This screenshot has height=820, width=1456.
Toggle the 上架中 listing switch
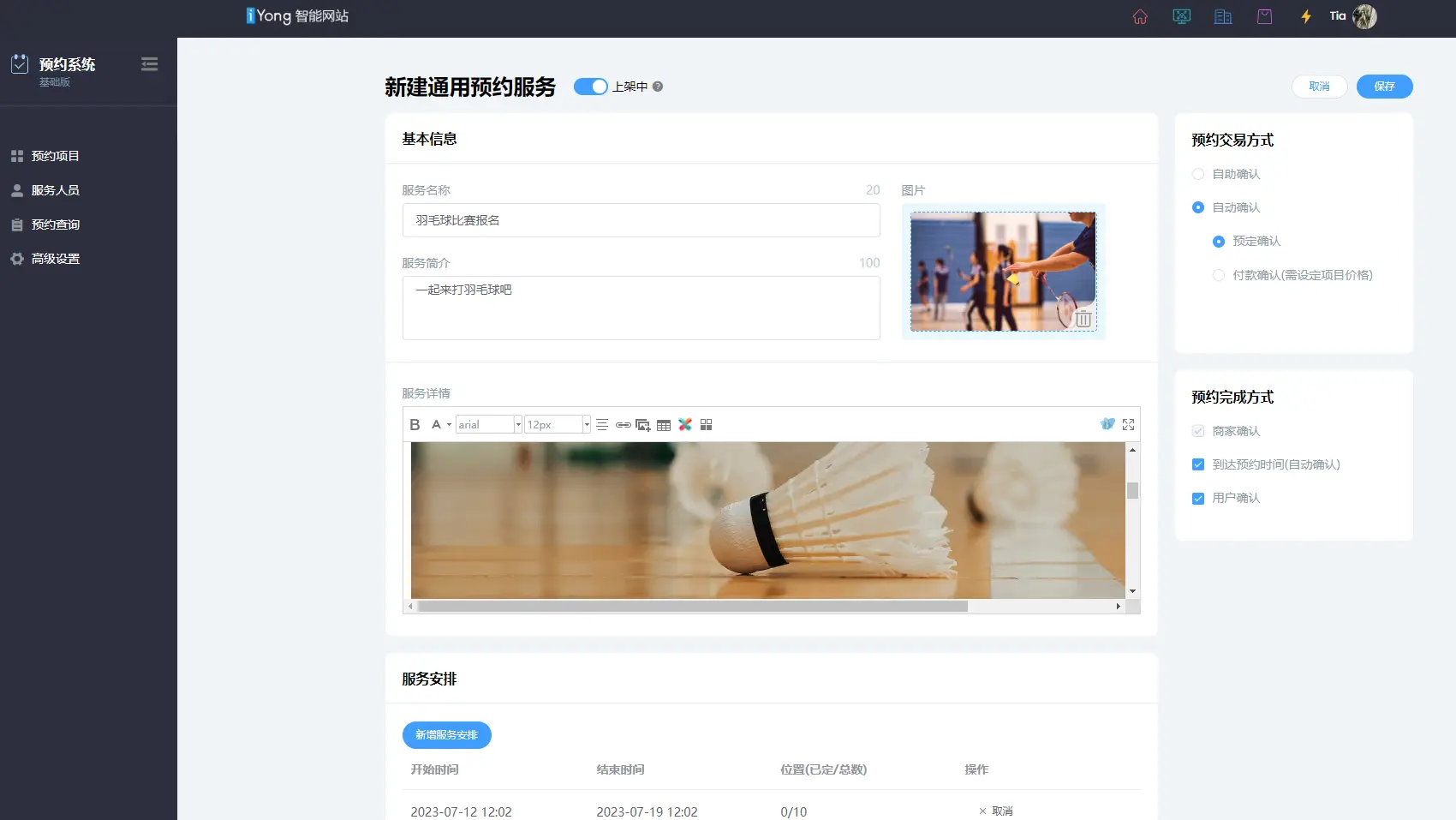tap(590, 87)
